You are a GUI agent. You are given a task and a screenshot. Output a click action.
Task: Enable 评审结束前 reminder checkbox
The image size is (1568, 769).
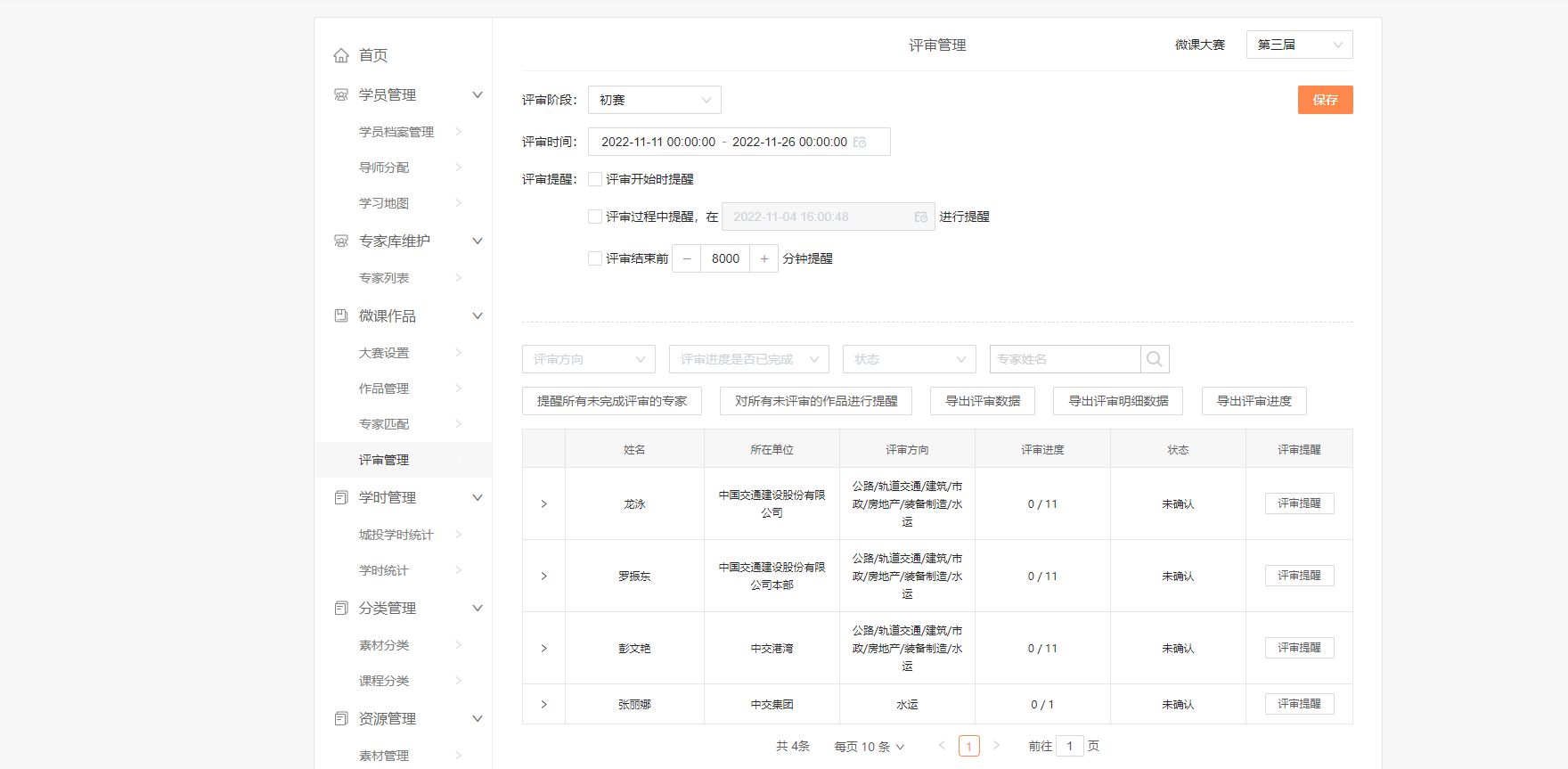click(x=595, y=258)
